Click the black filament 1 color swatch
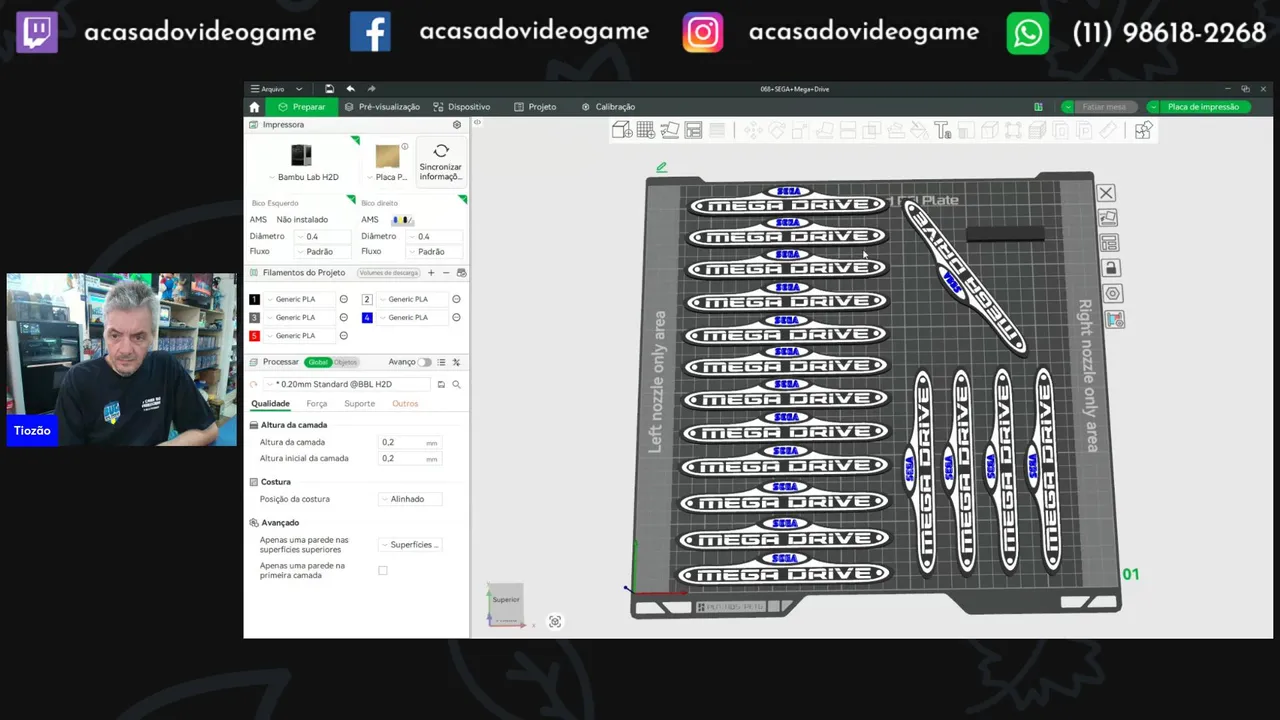 (x=254, y=299)
